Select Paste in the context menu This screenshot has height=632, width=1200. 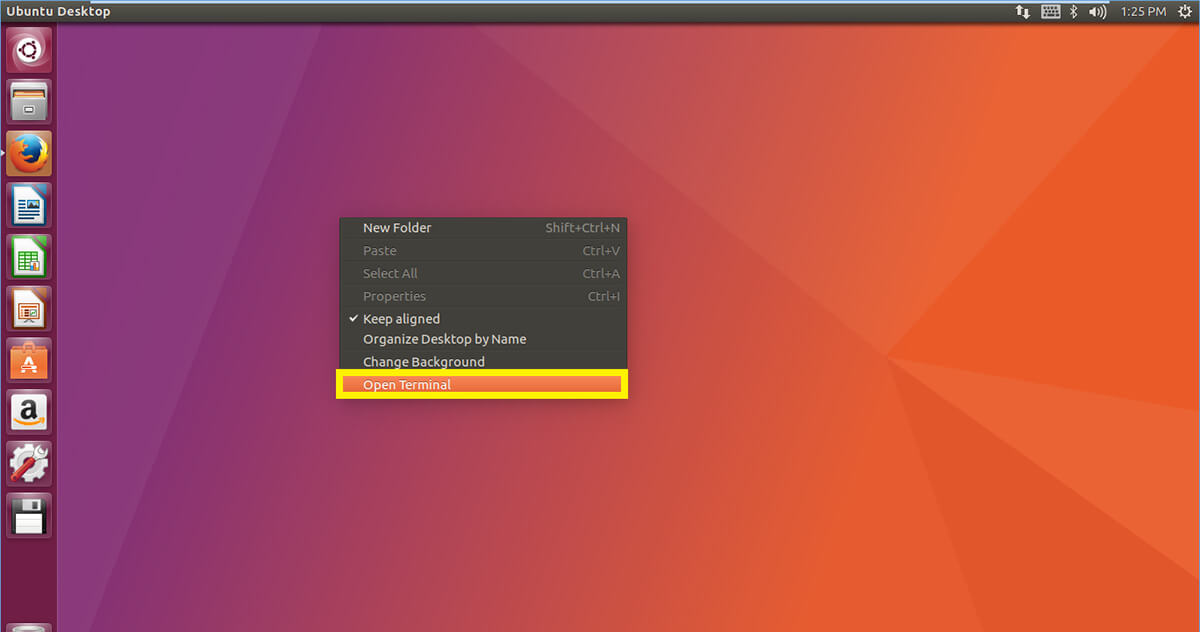pyautogui.click(x=483, y=251)
